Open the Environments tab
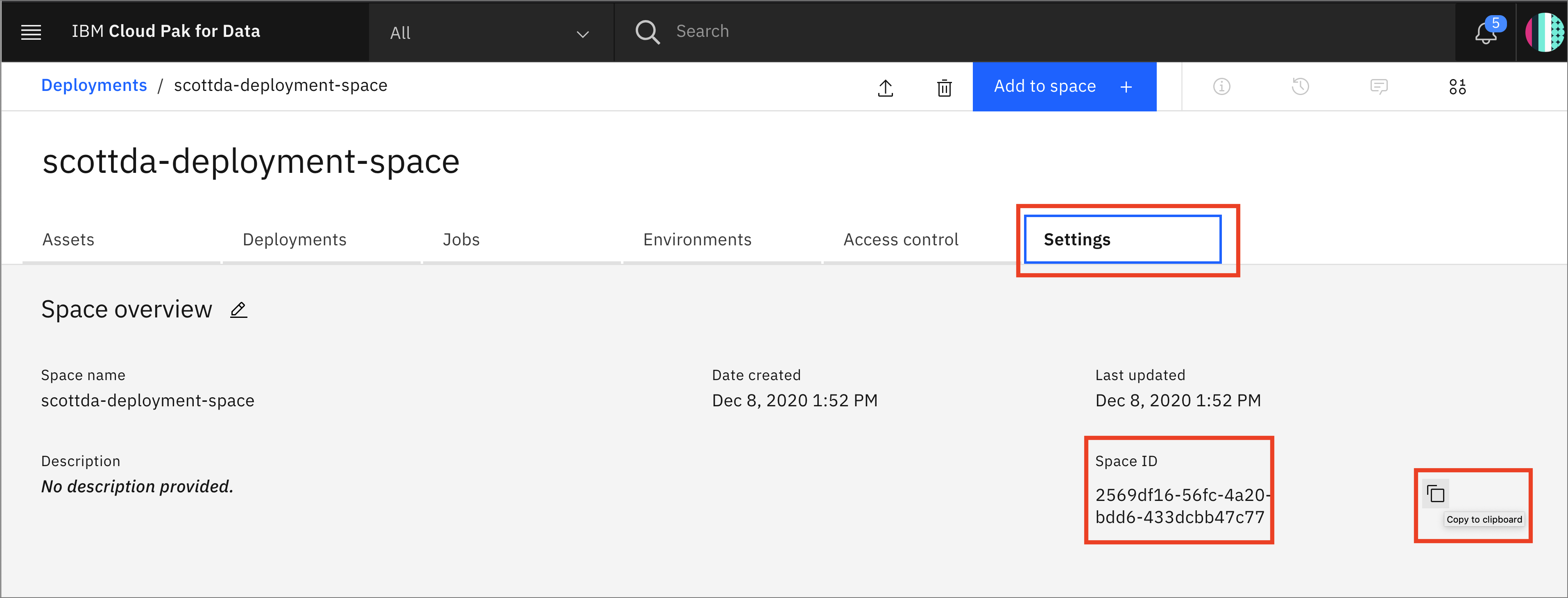Image resolution: width=1568 pixels, height=598 pixels. pyautogui.click(x=697, y=239)
